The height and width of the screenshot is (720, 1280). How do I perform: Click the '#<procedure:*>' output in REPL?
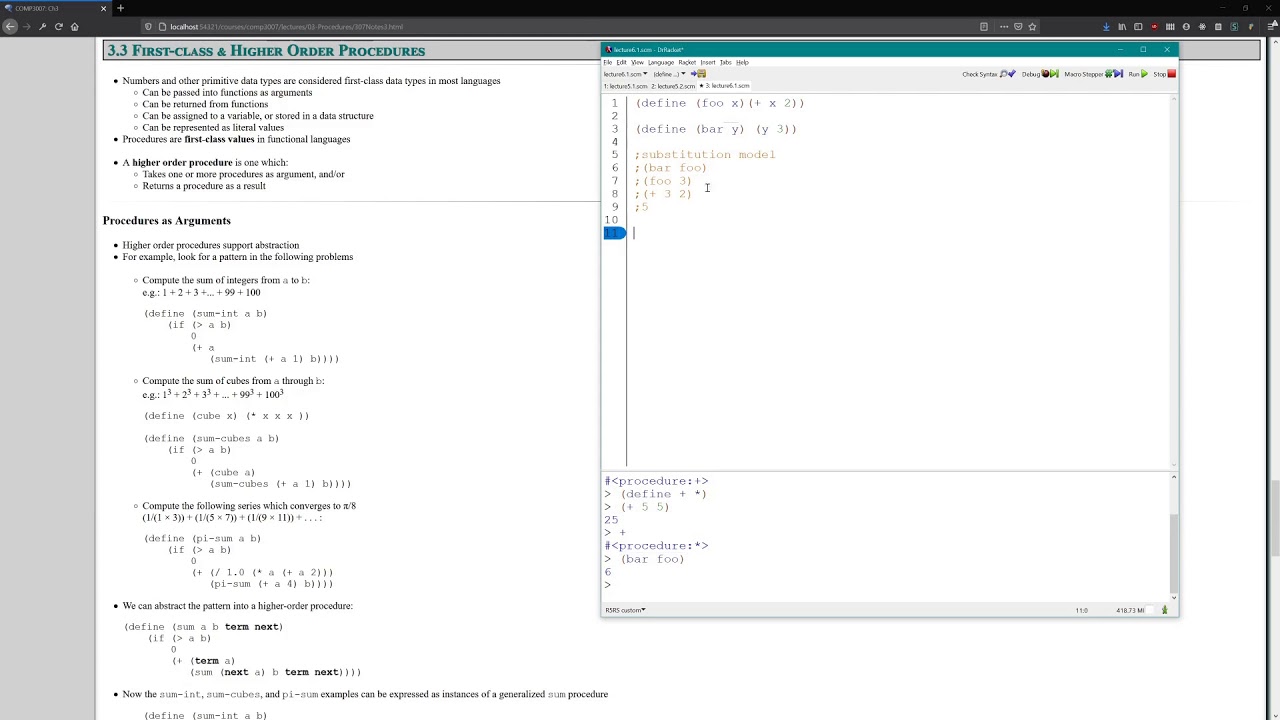point(656,546)
